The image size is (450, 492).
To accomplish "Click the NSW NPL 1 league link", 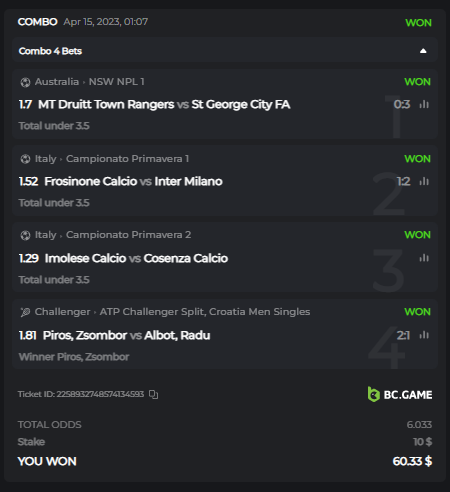I will pos(116,82).
